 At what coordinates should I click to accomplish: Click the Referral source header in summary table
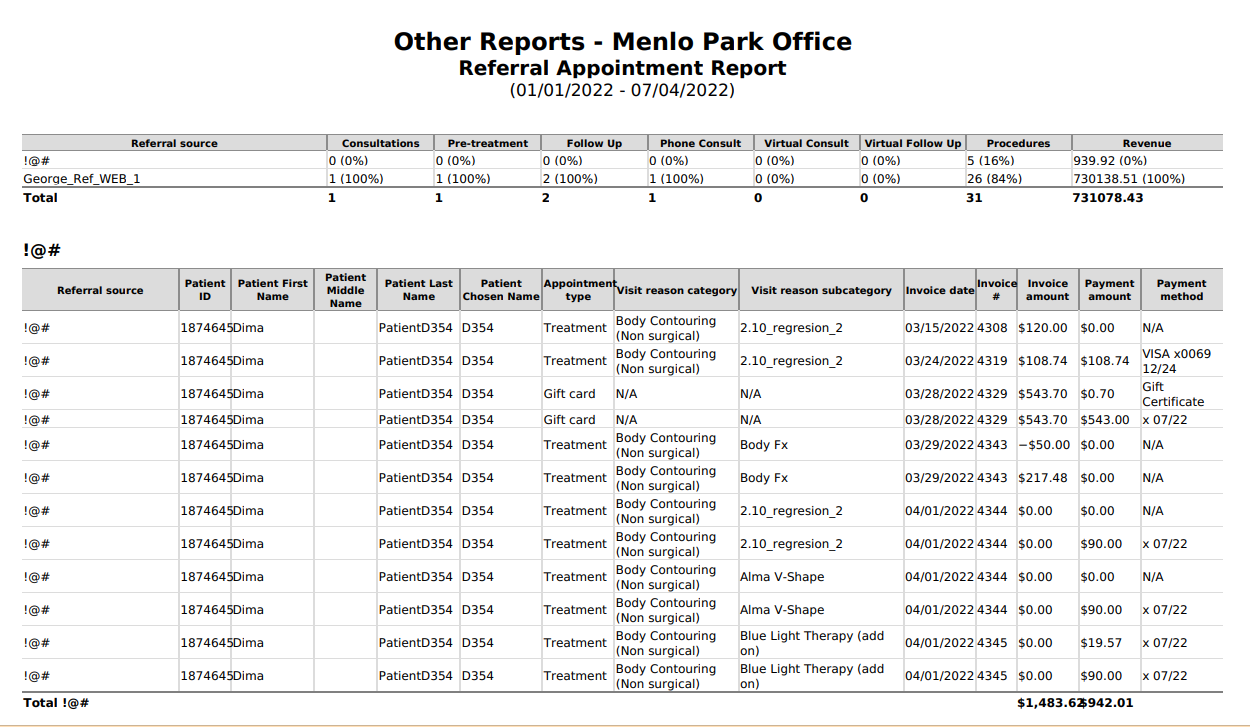click(174, 143)
